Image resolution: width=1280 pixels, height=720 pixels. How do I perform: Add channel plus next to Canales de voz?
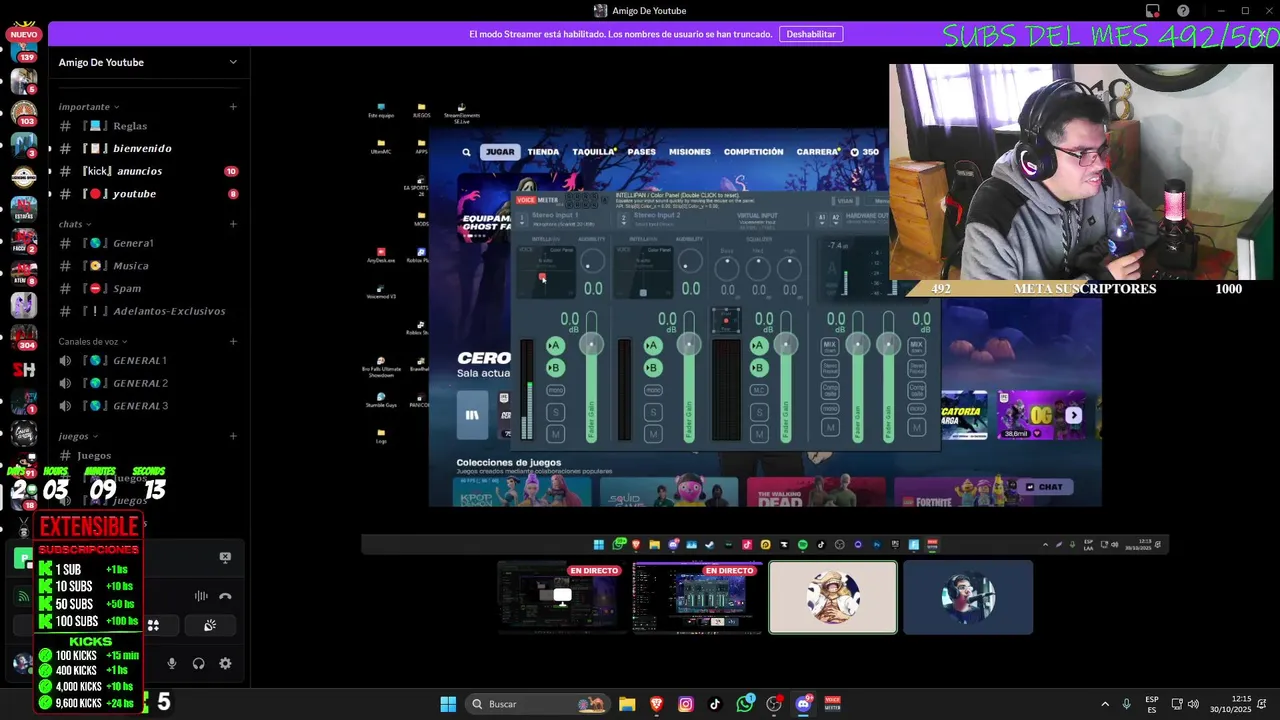(233, 341)
